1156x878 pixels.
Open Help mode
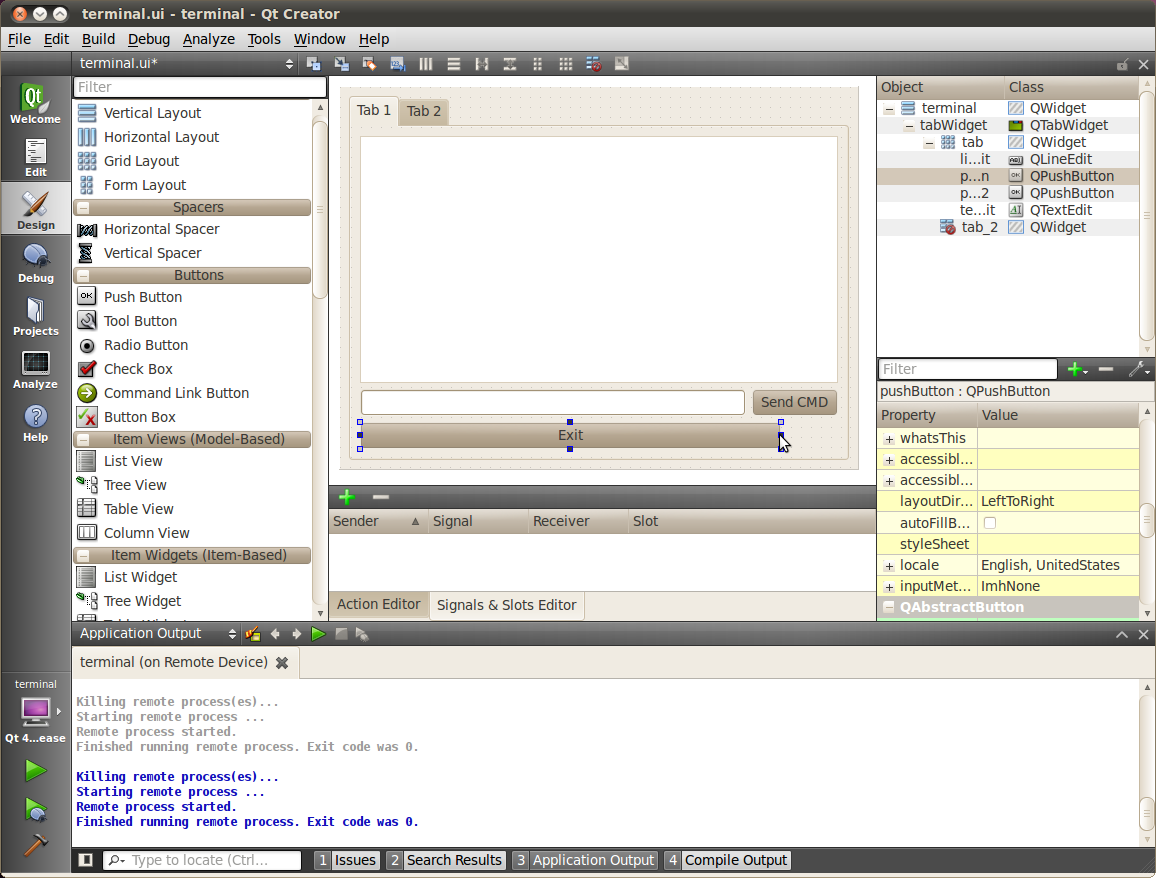[x=35, y=423]
